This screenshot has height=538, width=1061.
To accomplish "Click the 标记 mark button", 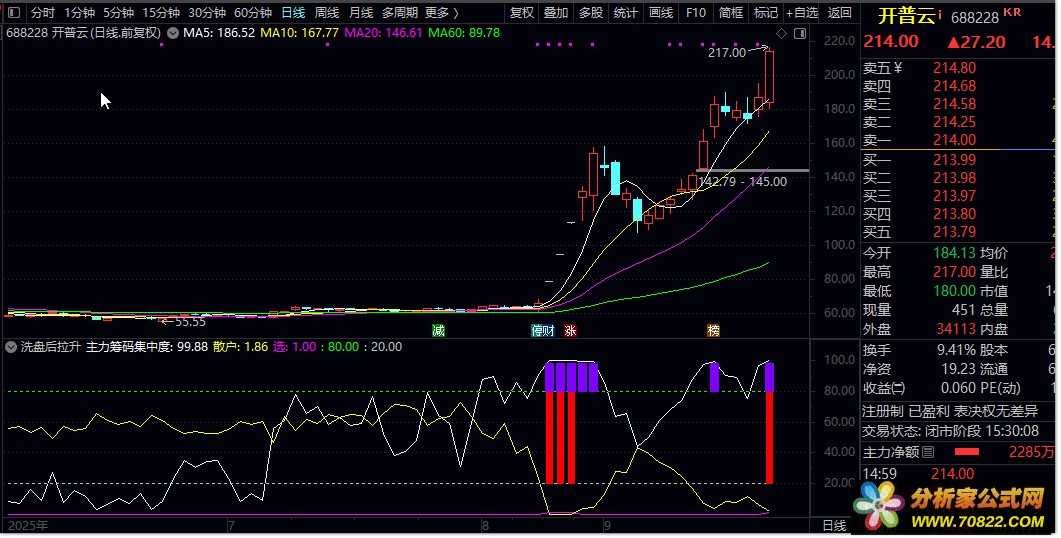I will pos(765,13).
